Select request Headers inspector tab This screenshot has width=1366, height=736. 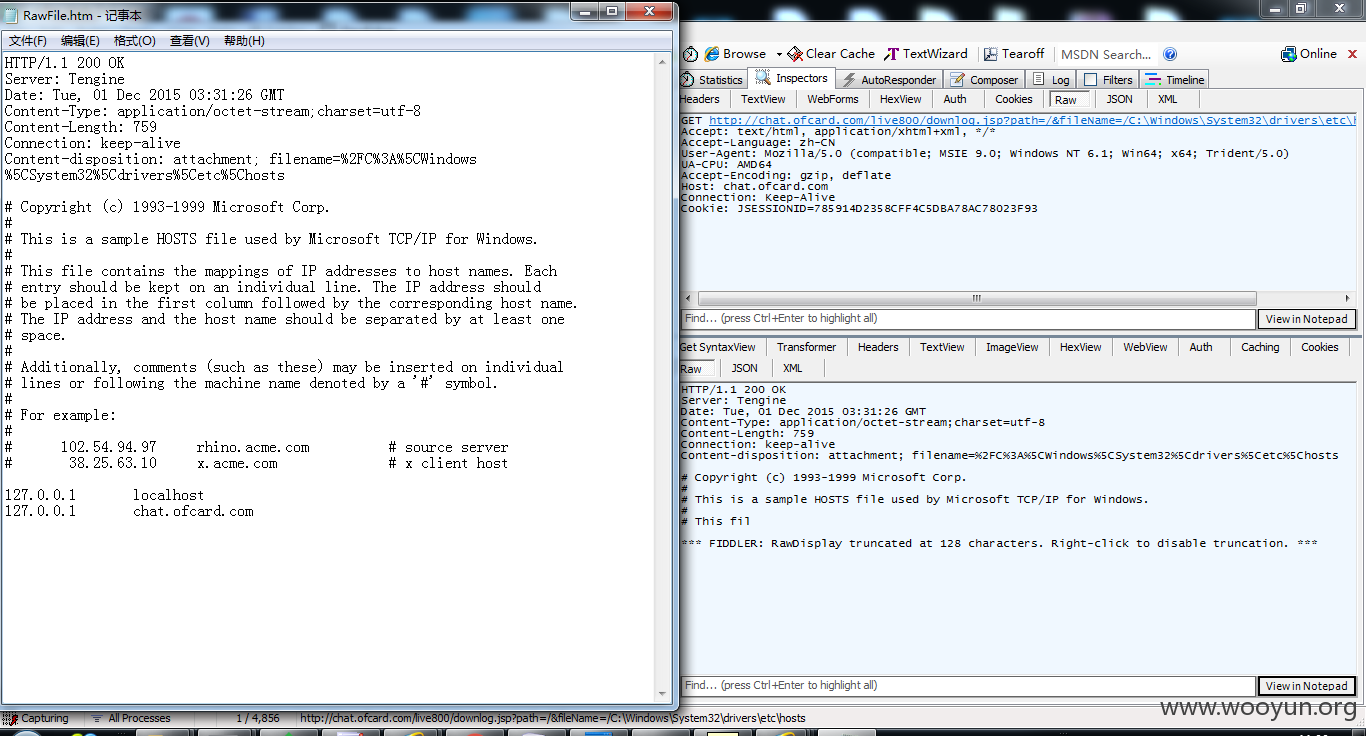700,99
